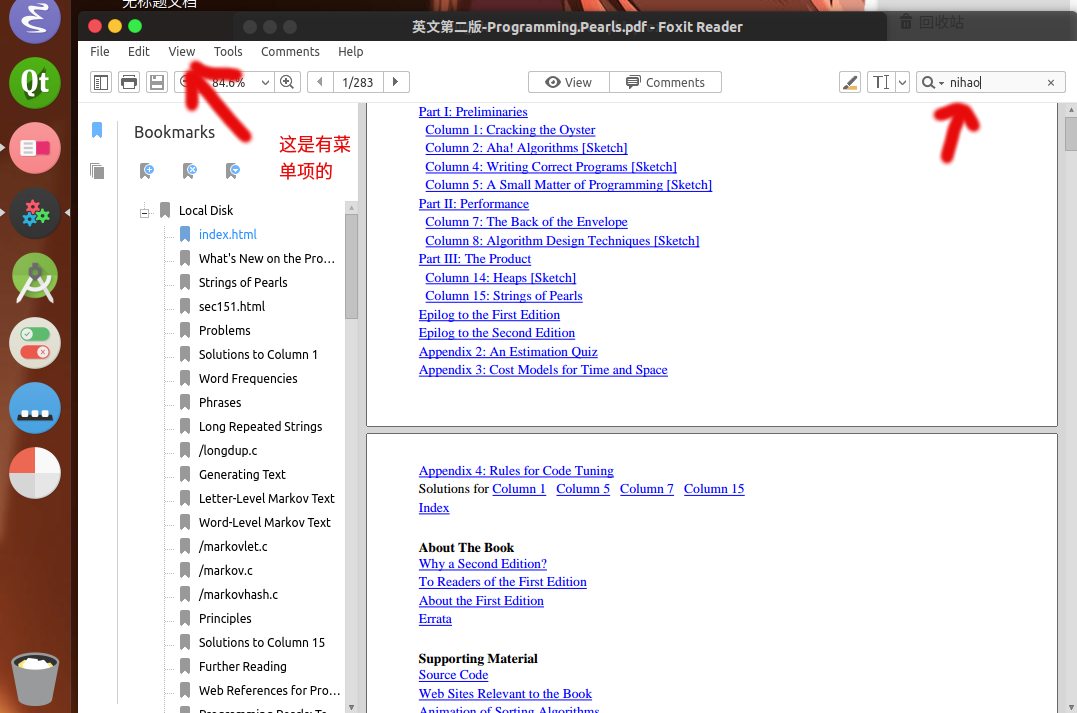Viewport: 1077px width, 713px height.
Task: Switch to View mode button
Action: click(x=569, y=82)
